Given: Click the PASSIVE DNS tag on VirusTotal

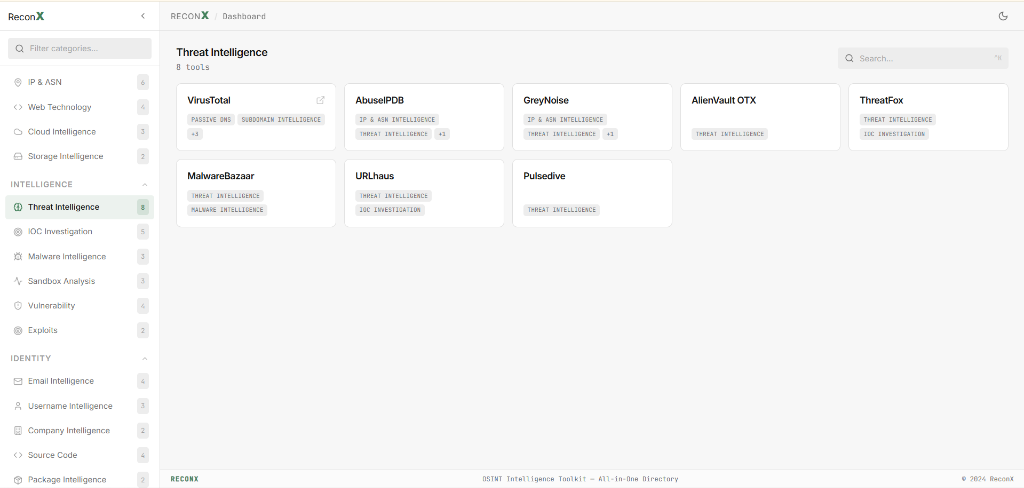Looking at the screenshot, I should point(212,120).
